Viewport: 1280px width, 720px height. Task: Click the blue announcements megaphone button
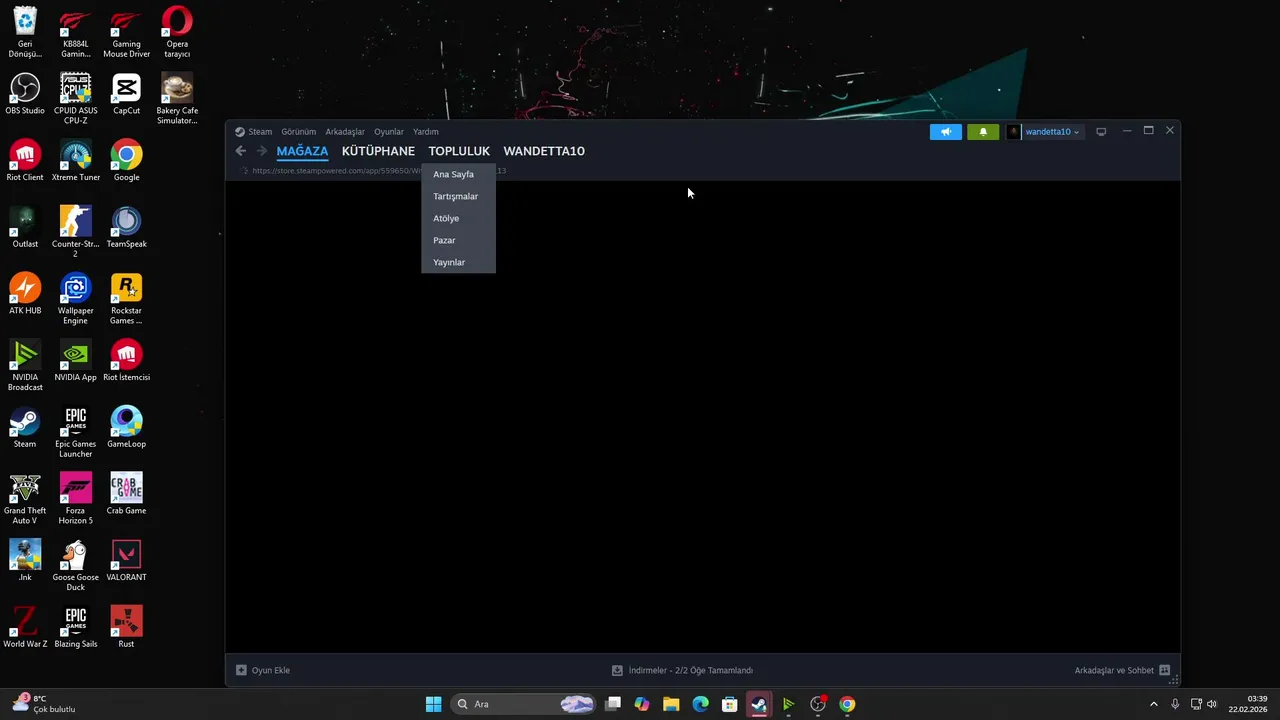pyautogui.click(x=946, y=132)
